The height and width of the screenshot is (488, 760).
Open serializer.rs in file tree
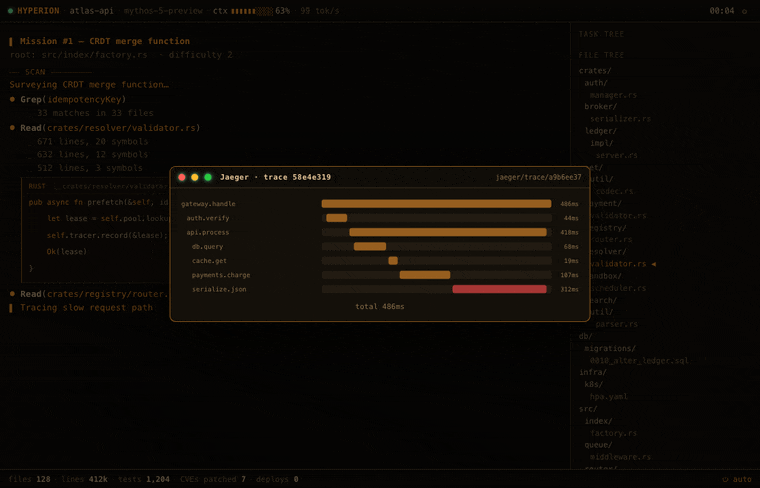tap(620, 119)
